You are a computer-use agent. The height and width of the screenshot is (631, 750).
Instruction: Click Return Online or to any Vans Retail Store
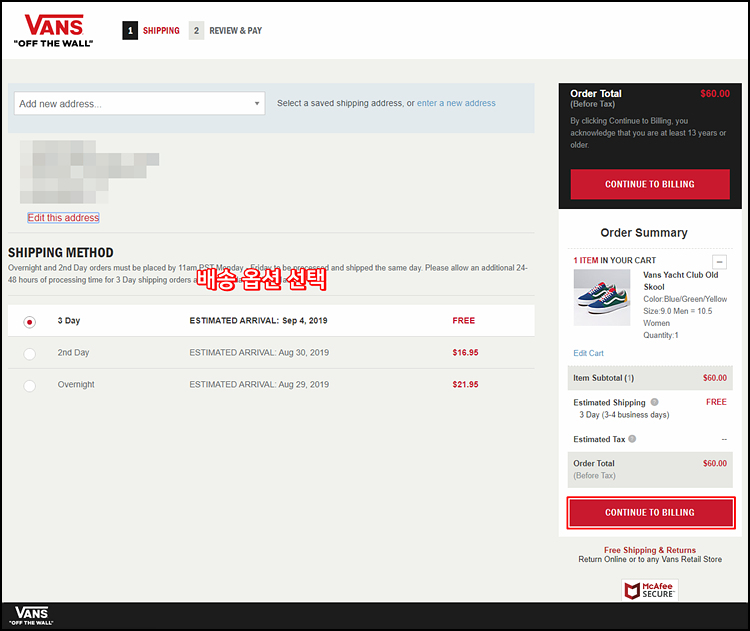click(650, 559)
